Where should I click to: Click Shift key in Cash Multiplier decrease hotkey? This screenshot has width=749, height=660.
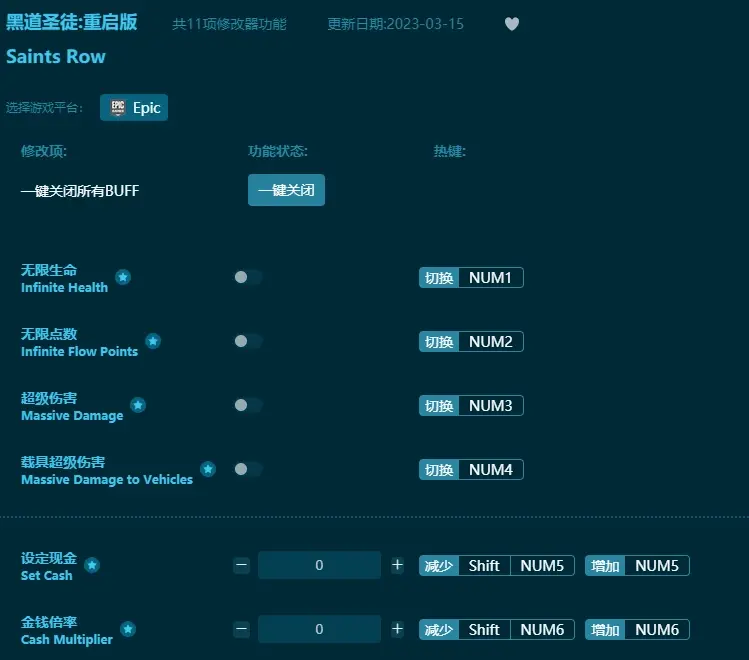(x=484, y=629)
